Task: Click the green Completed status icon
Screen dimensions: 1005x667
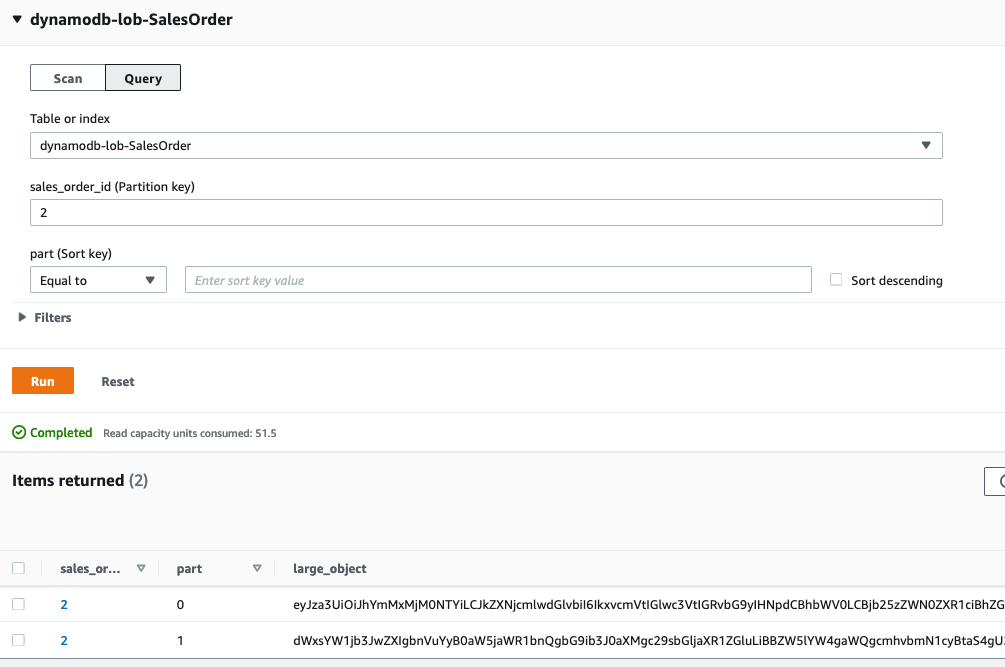Action: click(19, 432)
